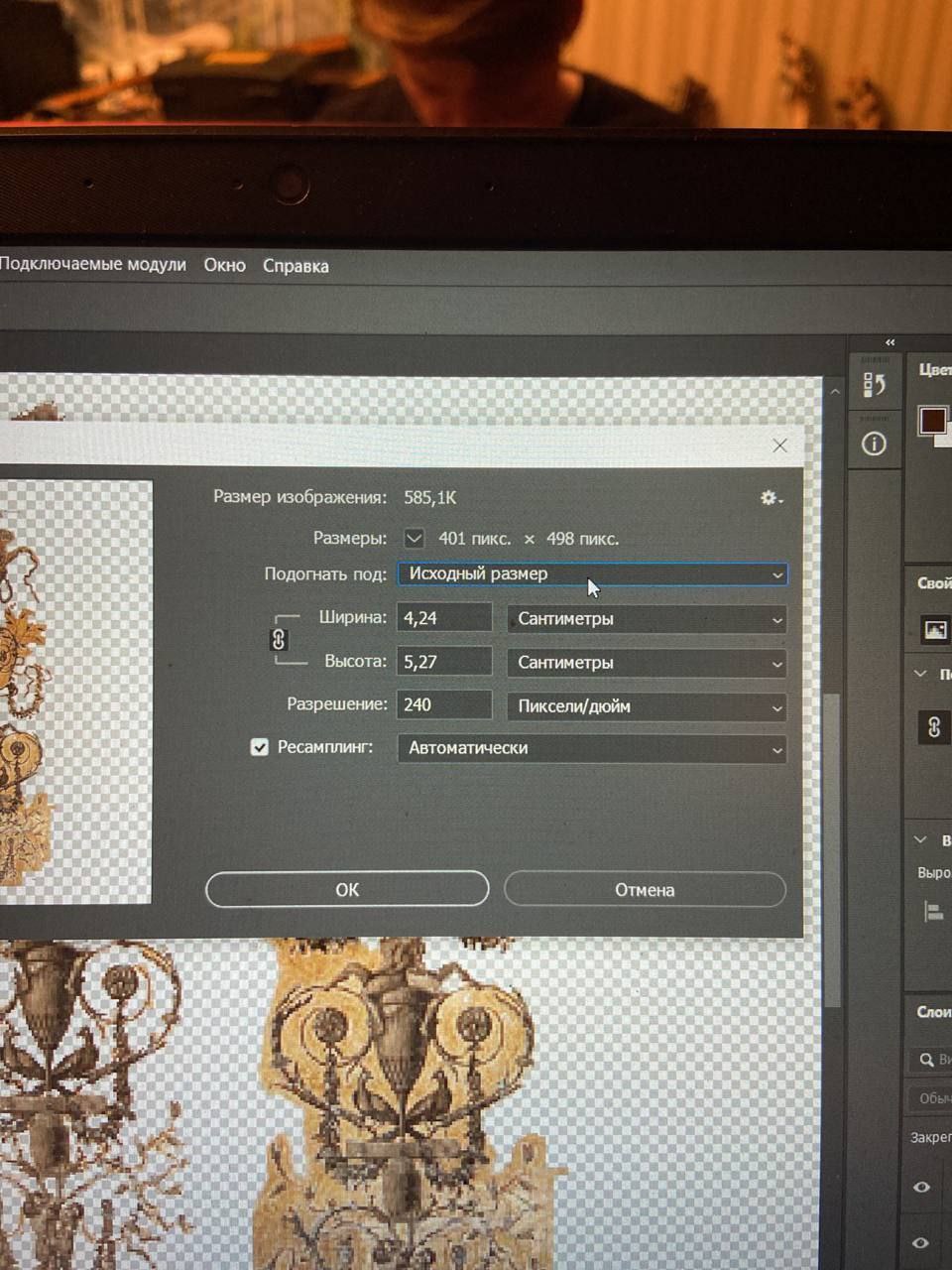Screen dimensions: 952x1270
Task: Open the History panel icon in the side dock
Action: point(874,384)
